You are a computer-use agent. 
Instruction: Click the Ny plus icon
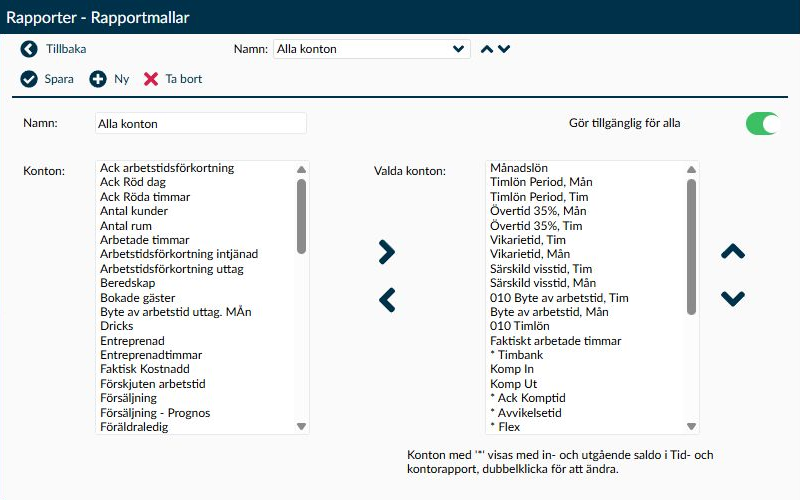98,79
